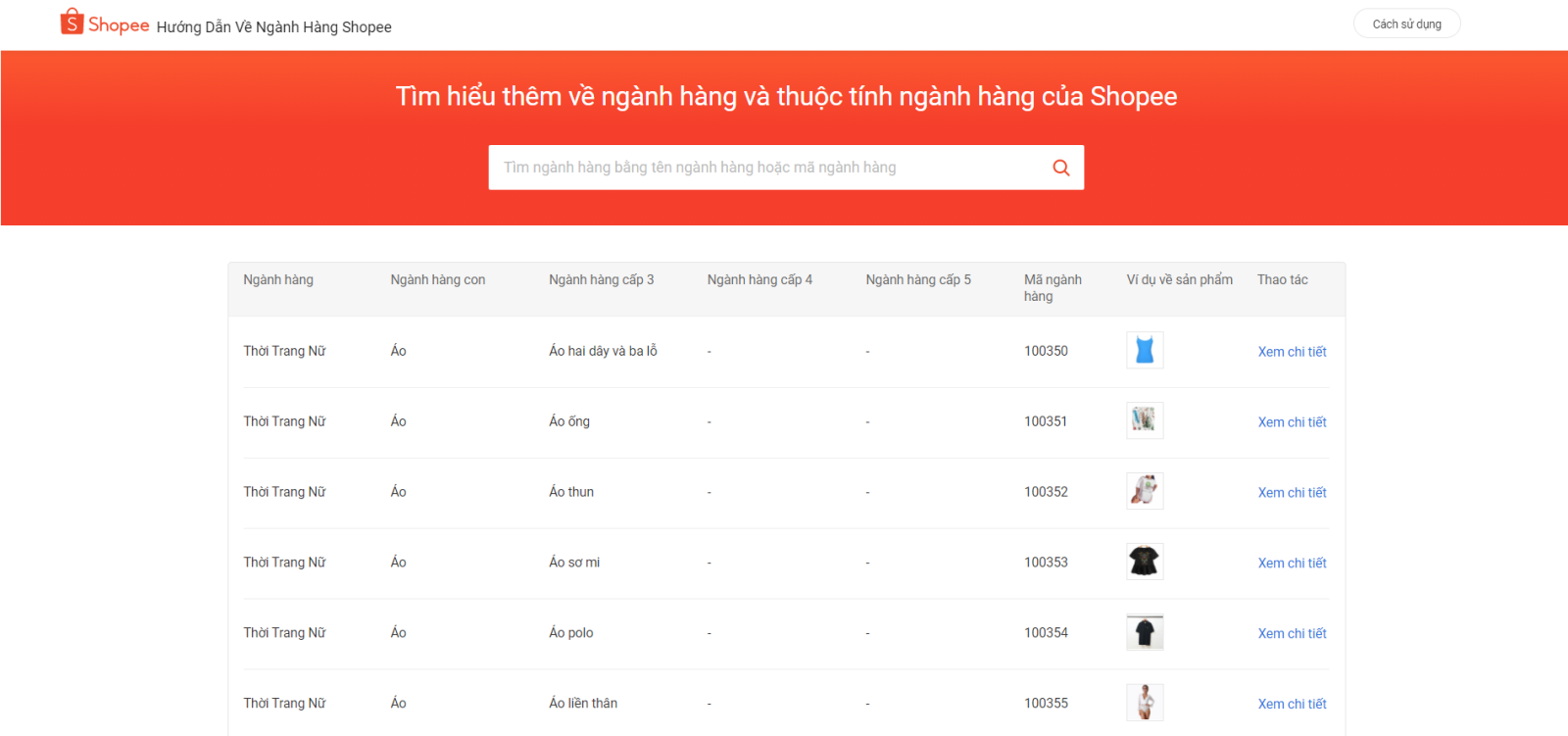Click the Mã ngành hàng column header

[x=1053, y=288]
